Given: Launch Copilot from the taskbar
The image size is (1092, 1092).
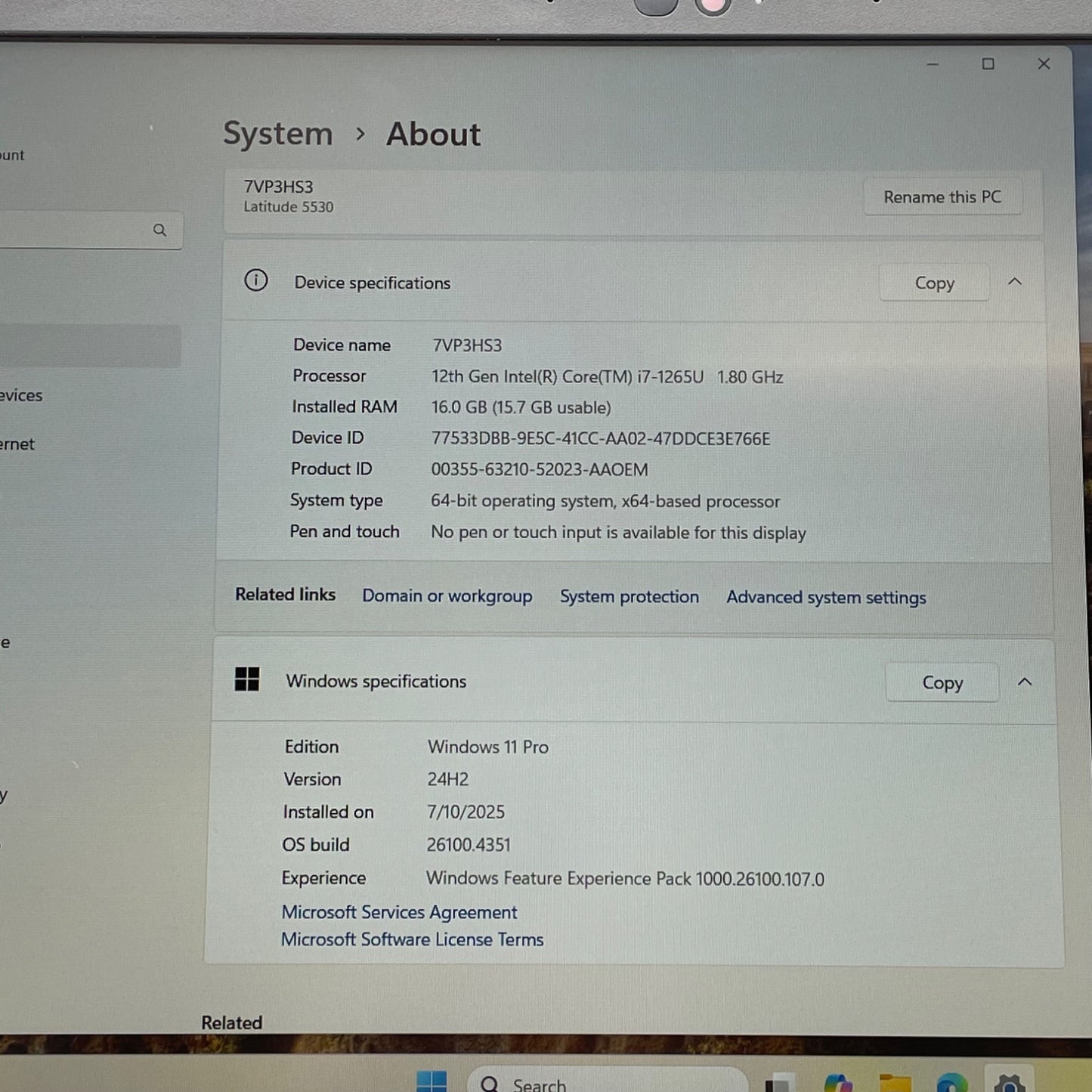Looking at the screenshot, I should click(838, 1084).
